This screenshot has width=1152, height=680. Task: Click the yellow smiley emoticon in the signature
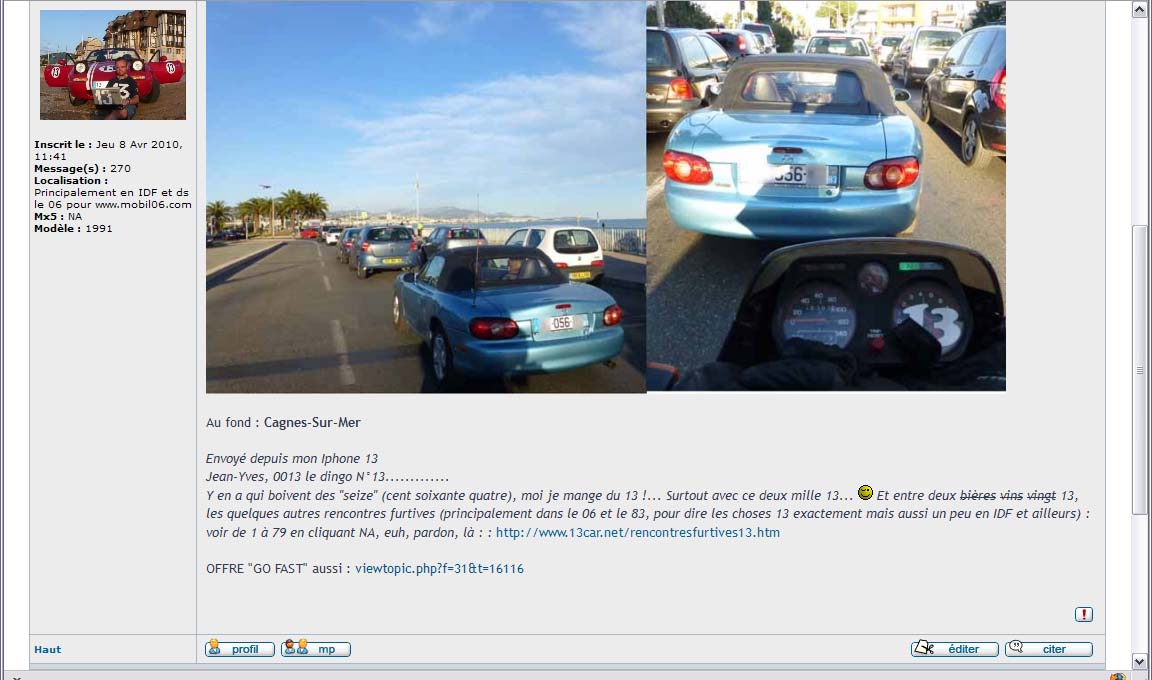click(x=865, y=493)
